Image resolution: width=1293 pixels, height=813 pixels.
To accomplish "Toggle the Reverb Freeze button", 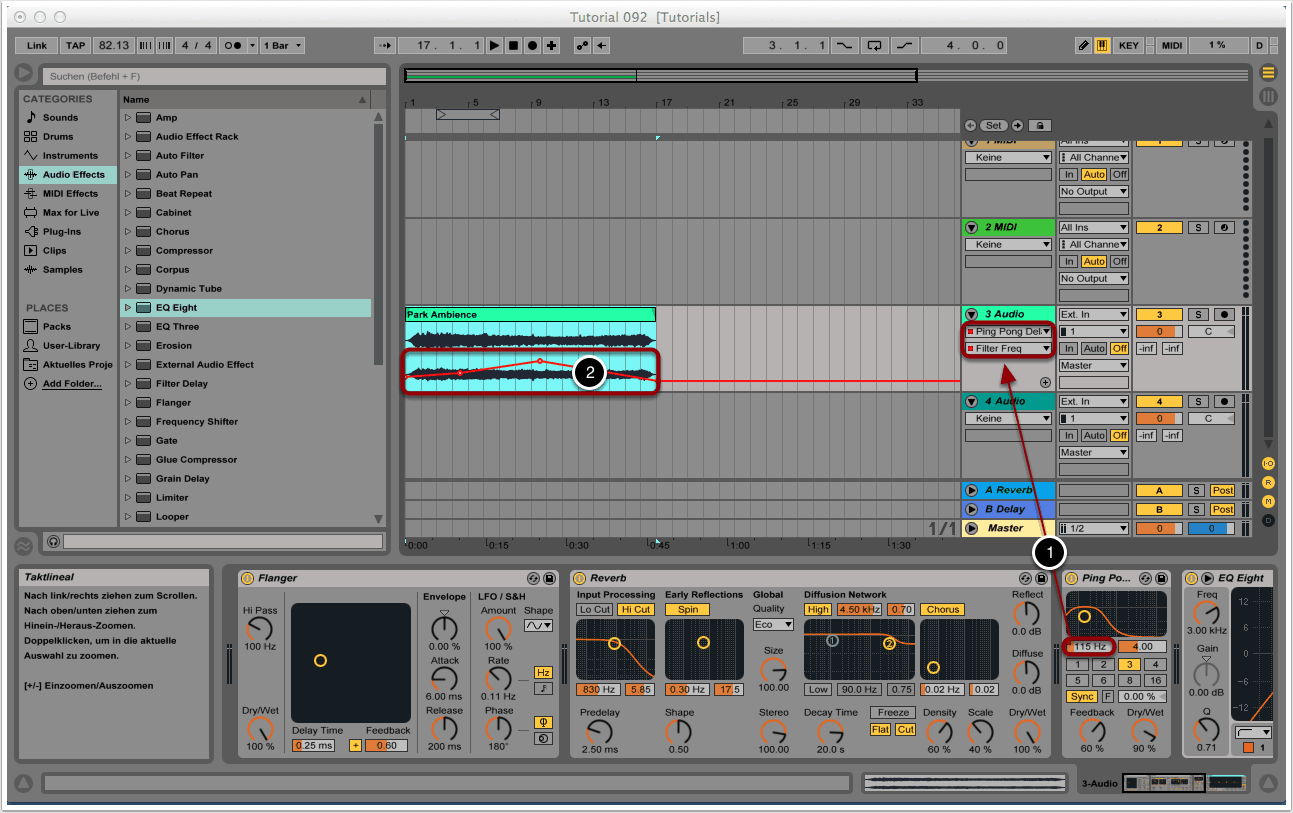I will pos(892,713).
